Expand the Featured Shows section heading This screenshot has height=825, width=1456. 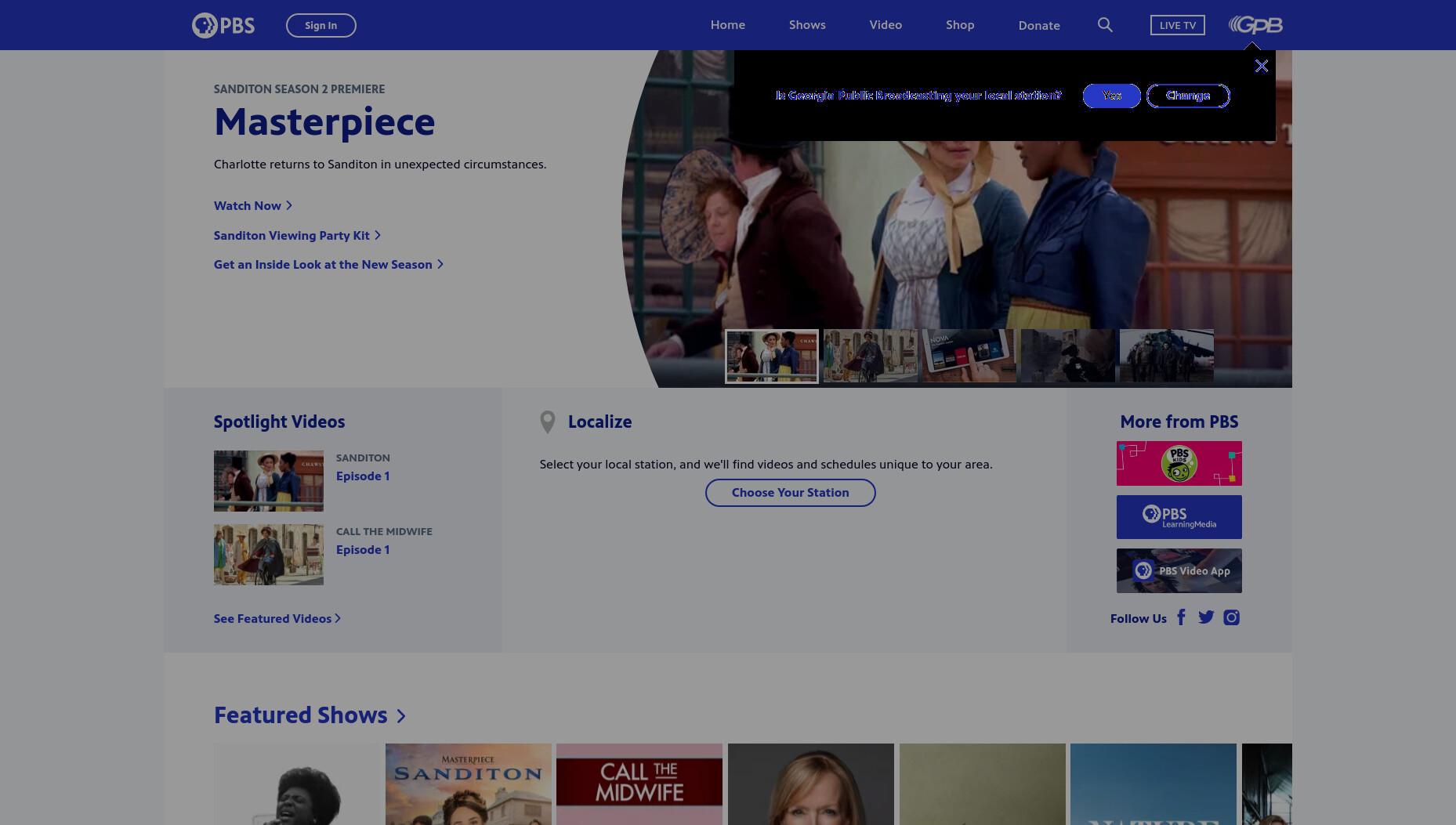(310, 715)
